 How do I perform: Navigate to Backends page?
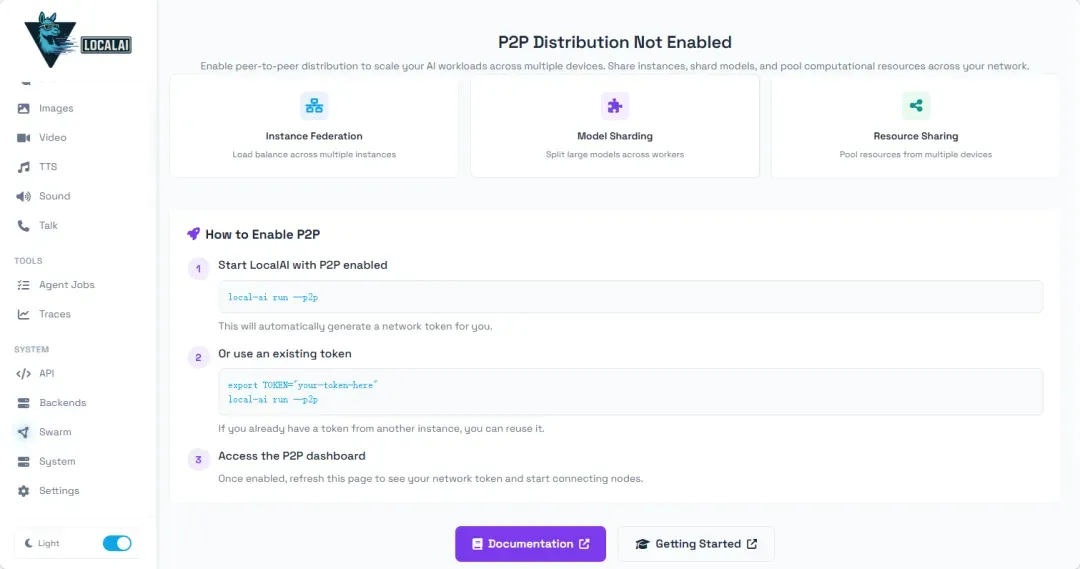point(62,403)
